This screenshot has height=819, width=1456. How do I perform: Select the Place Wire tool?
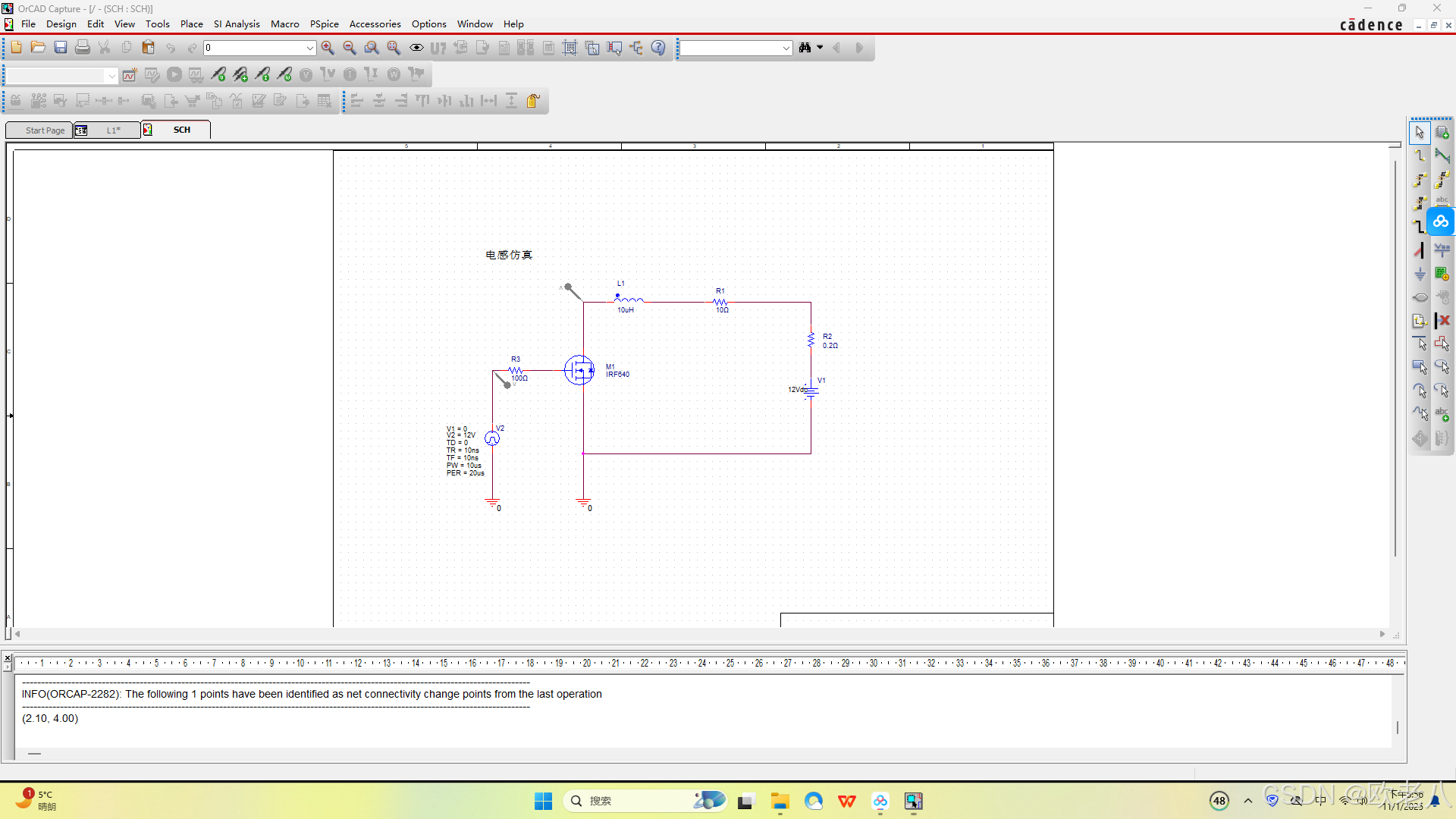[x=1420, y=156]
